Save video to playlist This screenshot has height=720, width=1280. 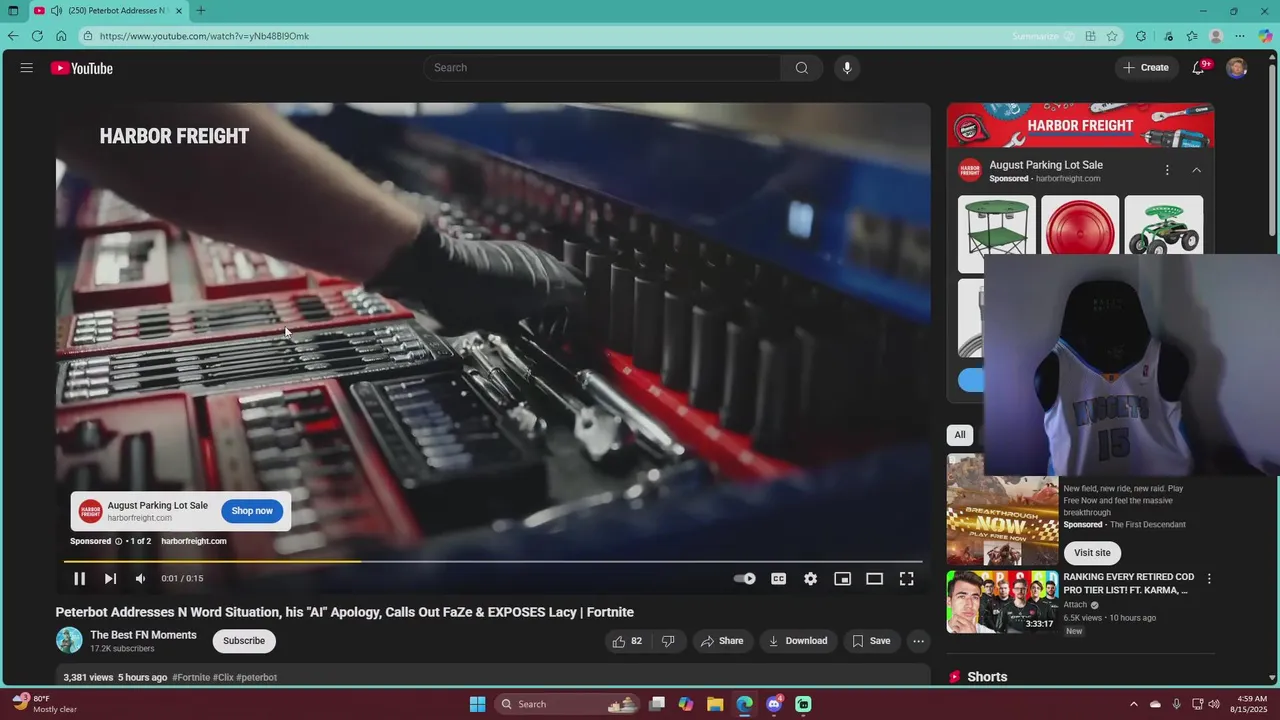point(871,641)
